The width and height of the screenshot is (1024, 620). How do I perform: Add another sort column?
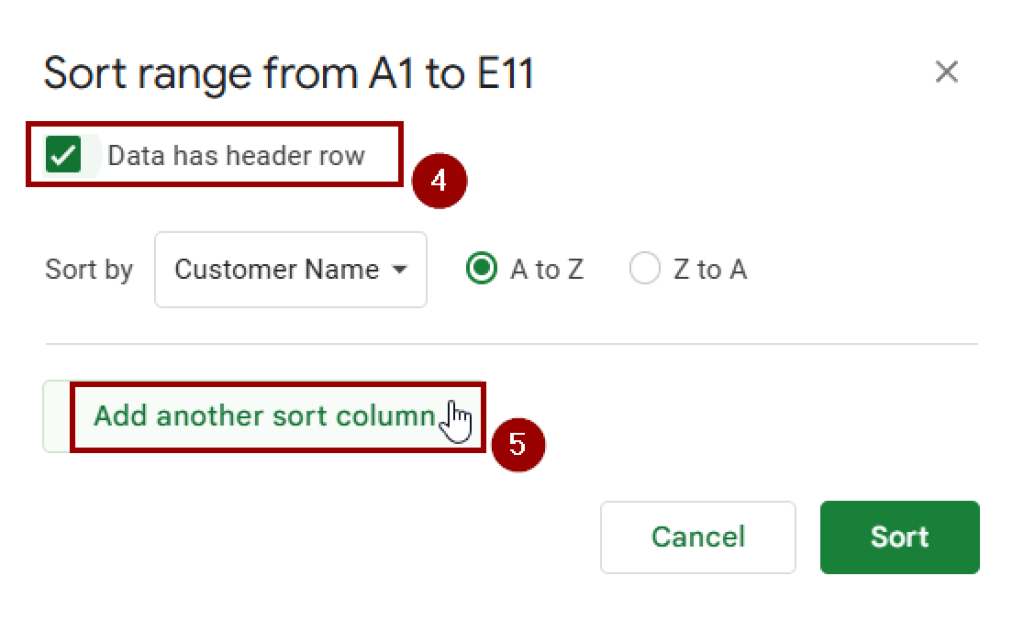click(265, 416)
